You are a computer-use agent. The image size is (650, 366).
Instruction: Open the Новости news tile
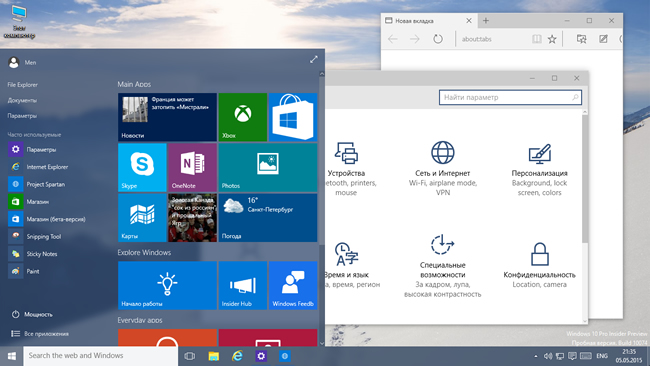(x=167, y=117)
